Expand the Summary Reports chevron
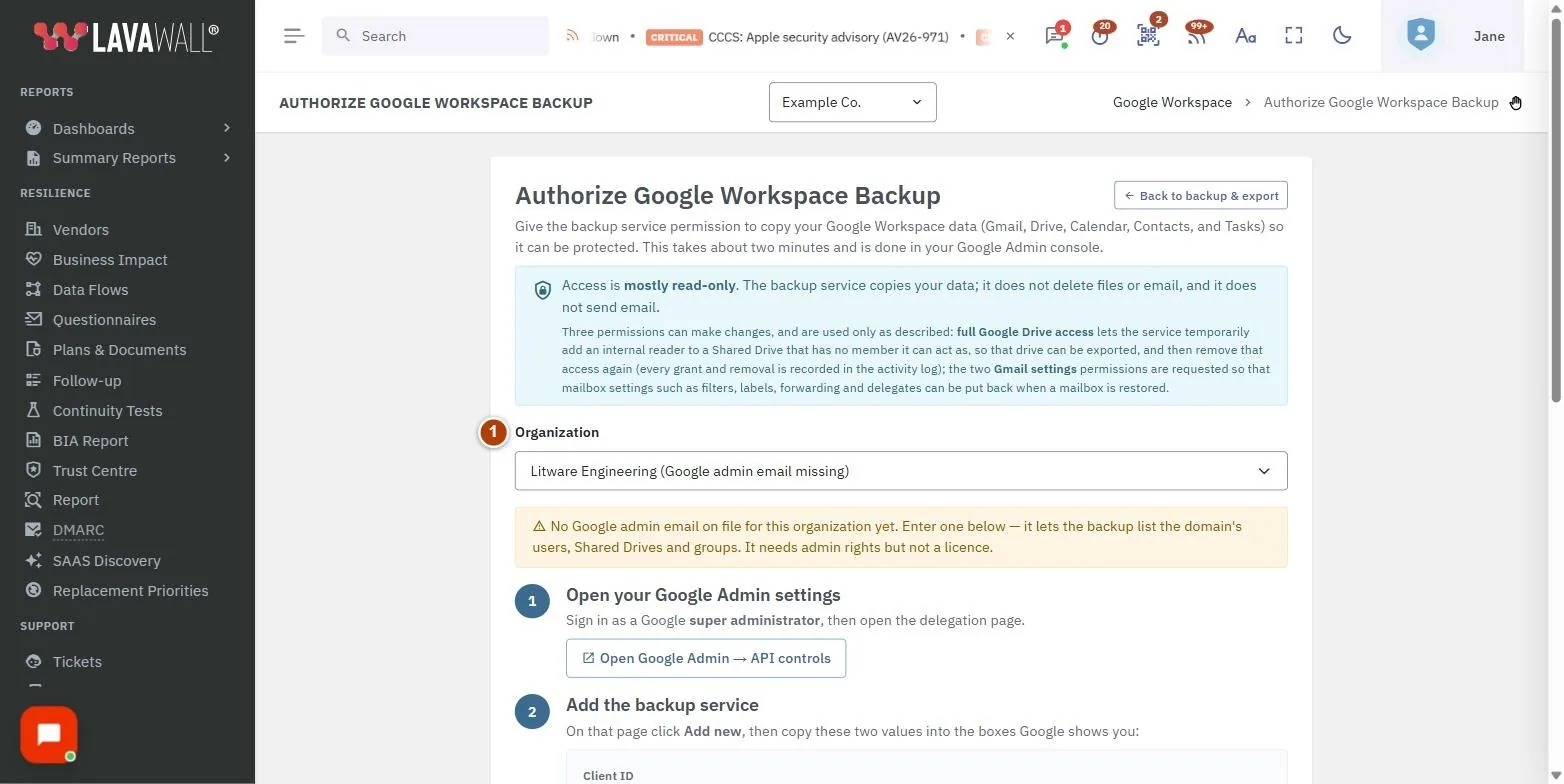This screenshot has height=784, width=1564. coord(227,158)
